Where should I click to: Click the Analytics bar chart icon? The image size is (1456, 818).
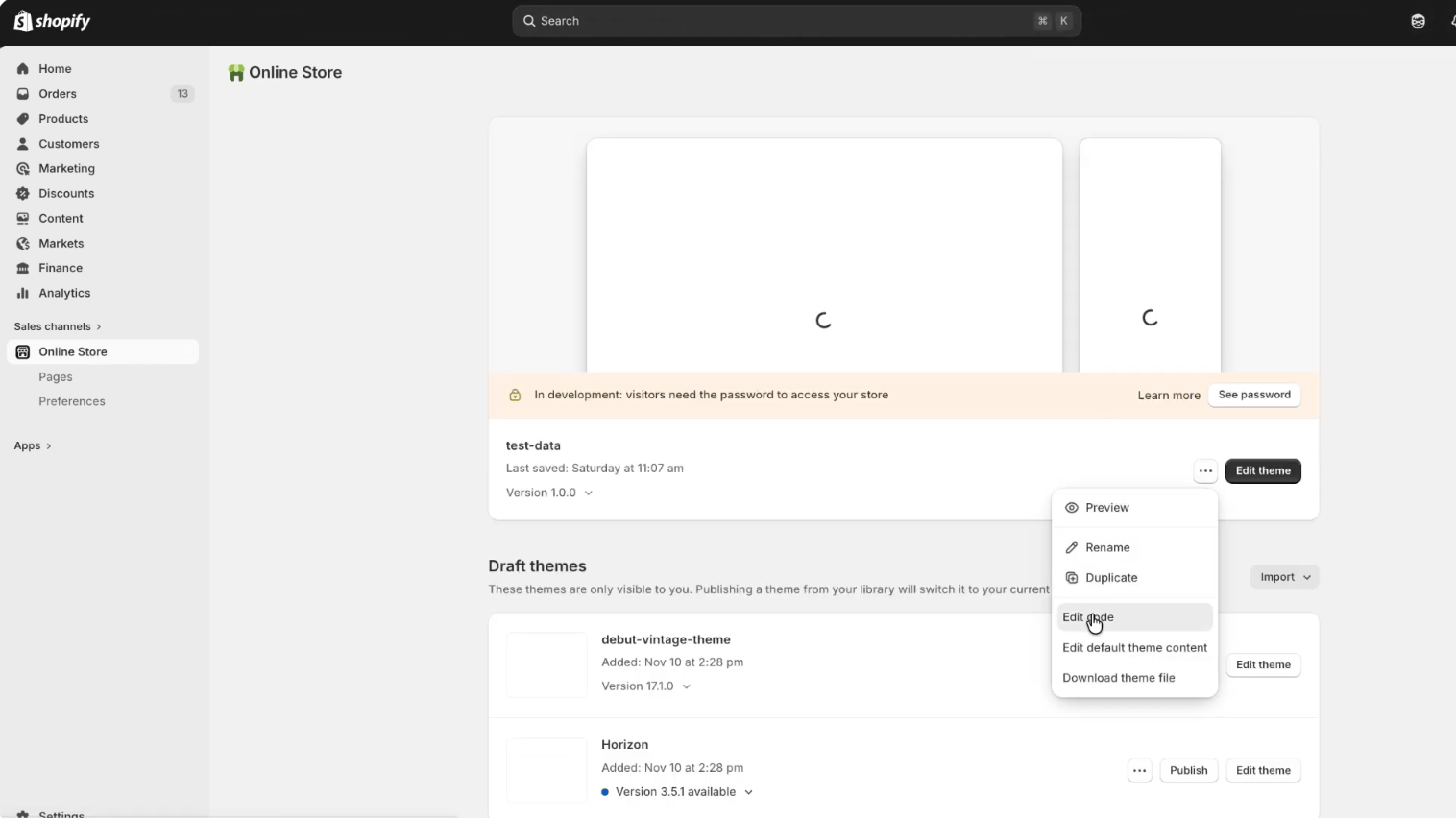point(23,293)
